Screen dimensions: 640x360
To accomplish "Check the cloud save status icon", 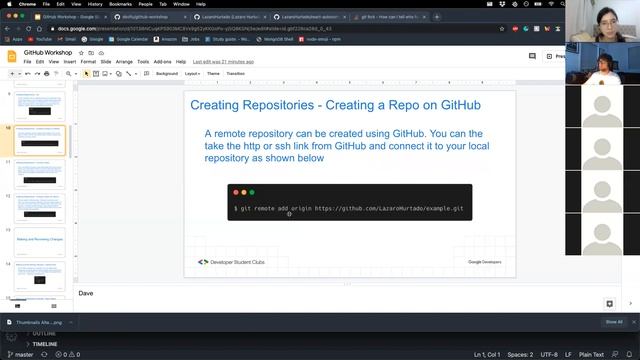I will click(x=101, y=53).
